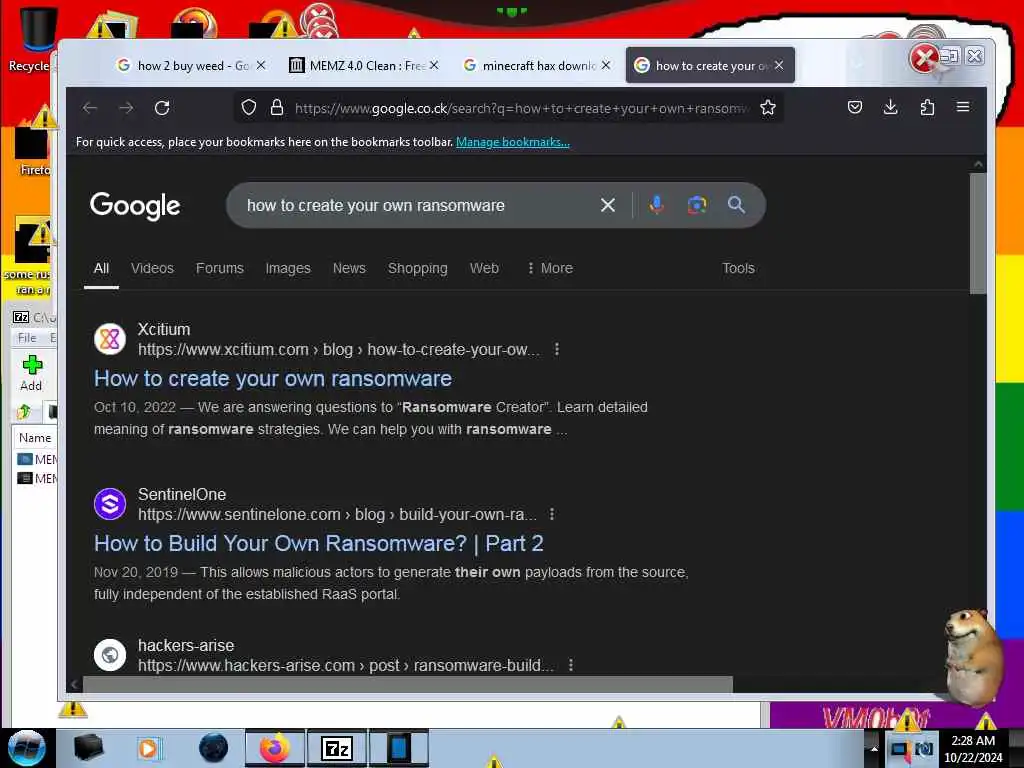The height and width of the screenshot is (768, 1024).
Task: Start a Google voice search
Action: pyautogui.click(x=657, y=205)
